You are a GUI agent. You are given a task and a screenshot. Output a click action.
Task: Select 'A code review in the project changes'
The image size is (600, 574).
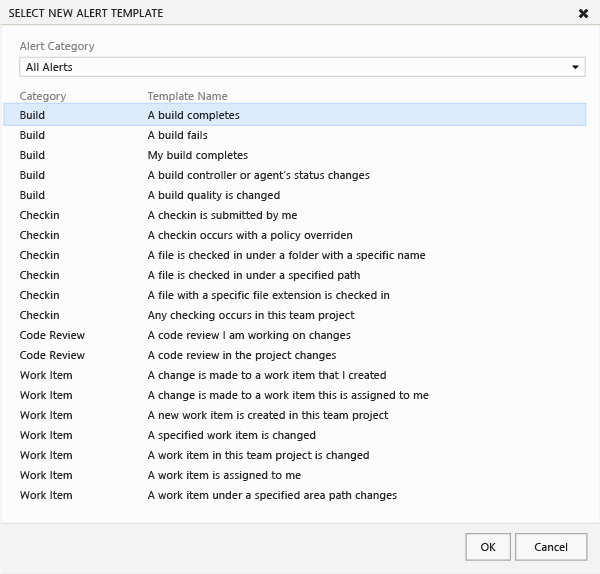pyautogui.click(x=295, y=355)
